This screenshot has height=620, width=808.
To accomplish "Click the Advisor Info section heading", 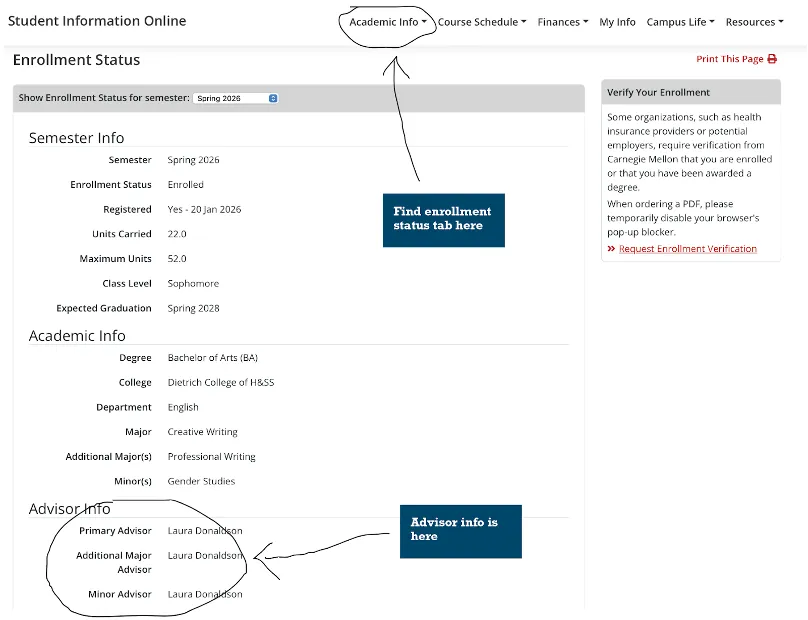I will click(69, 509).
